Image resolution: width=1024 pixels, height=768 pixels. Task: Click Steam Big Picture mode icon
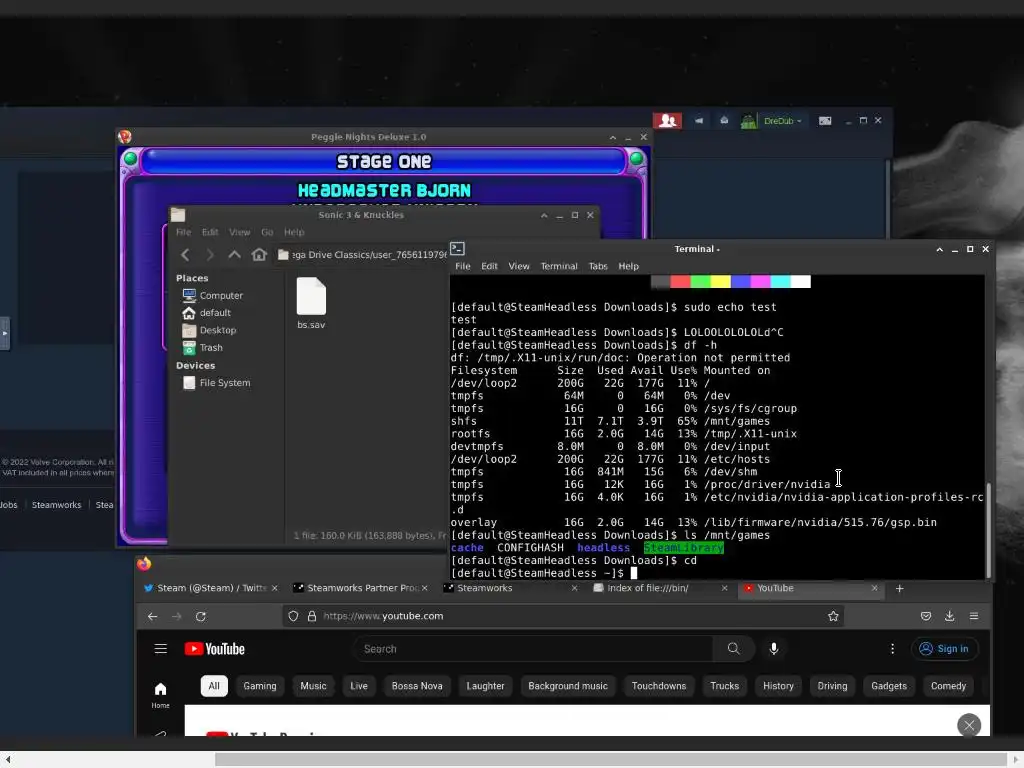(x=825, y=121)
